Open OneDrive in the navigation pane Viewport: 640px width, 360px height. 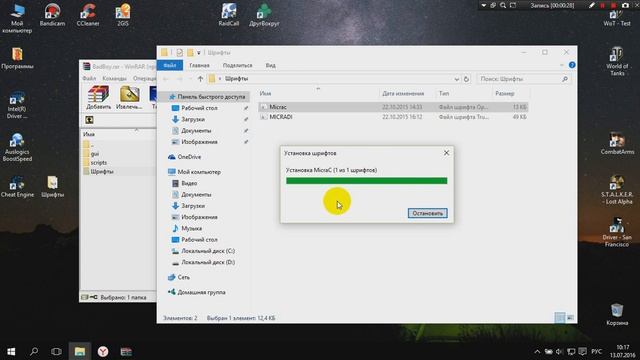coord(189,157)
